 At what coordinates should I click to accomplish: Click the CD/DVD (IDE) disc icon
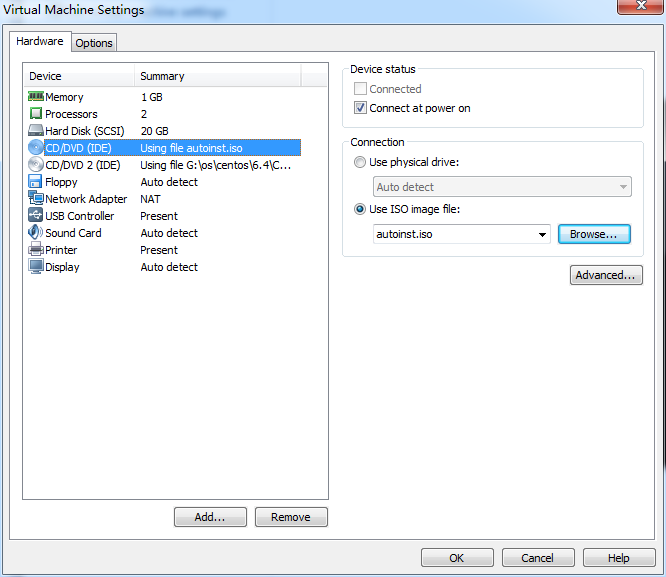pyautogui.click(x=36, y=147)
